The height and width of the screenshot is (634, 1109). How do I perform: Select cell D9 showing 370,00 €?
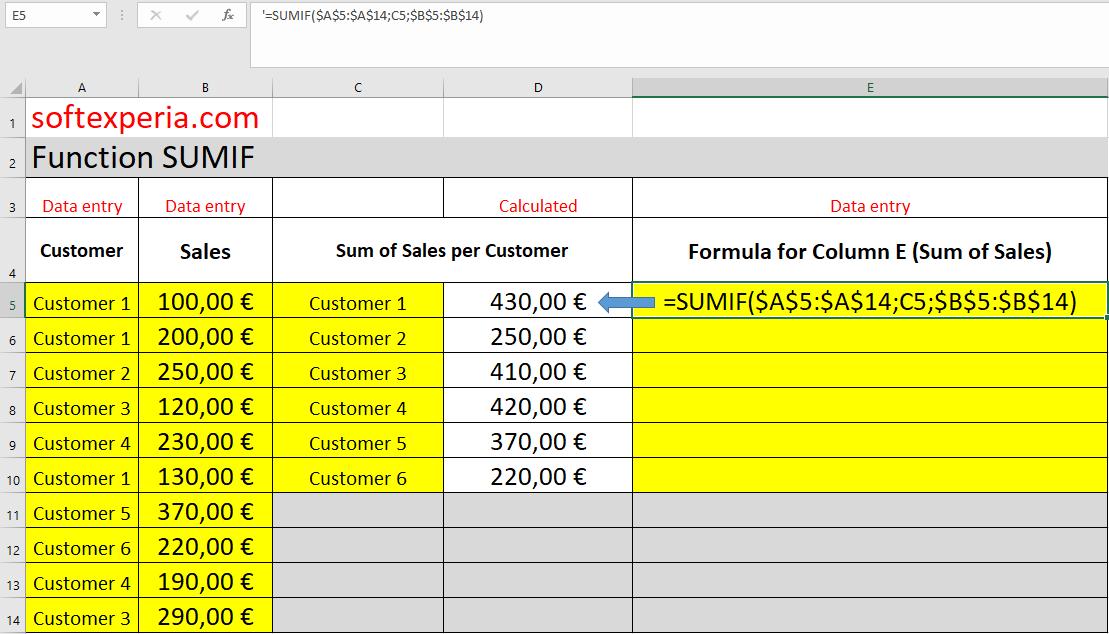coord(538,441)
